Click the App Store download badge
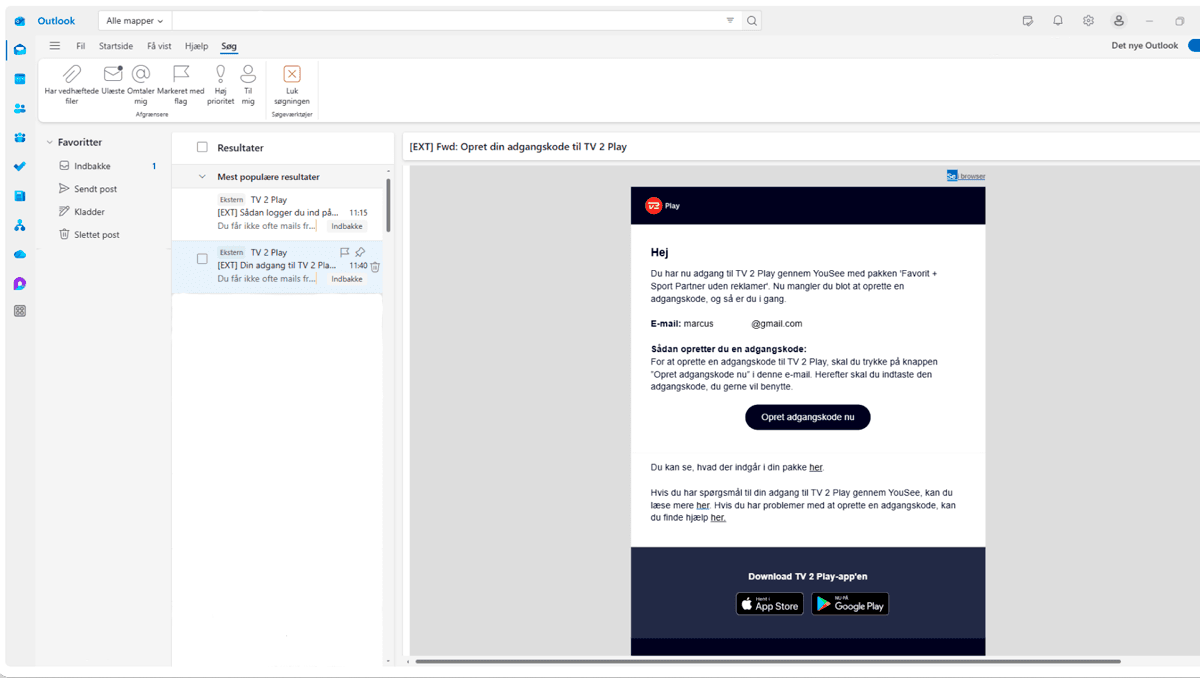Screen dimensions: 1200x678 (770, 604)
